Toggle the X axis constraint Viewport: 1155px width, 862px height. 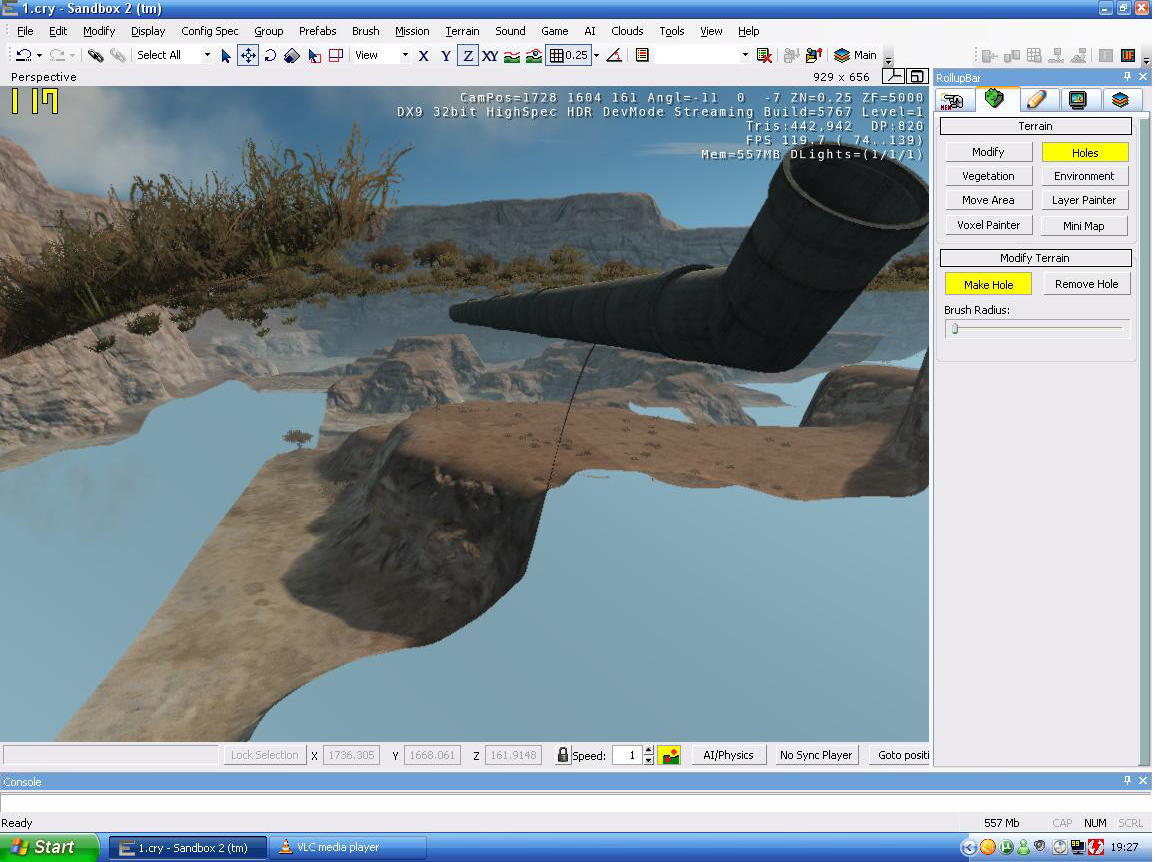[x=424, y=55]
